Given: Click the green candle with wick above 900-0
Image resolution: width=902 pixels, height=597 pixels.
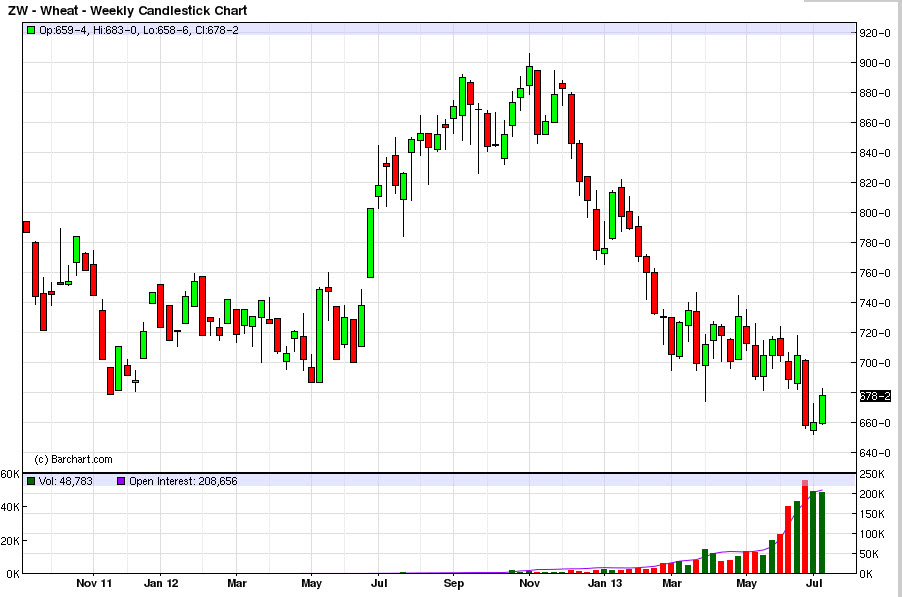Looking at the screenshot, I should [529, 75].
